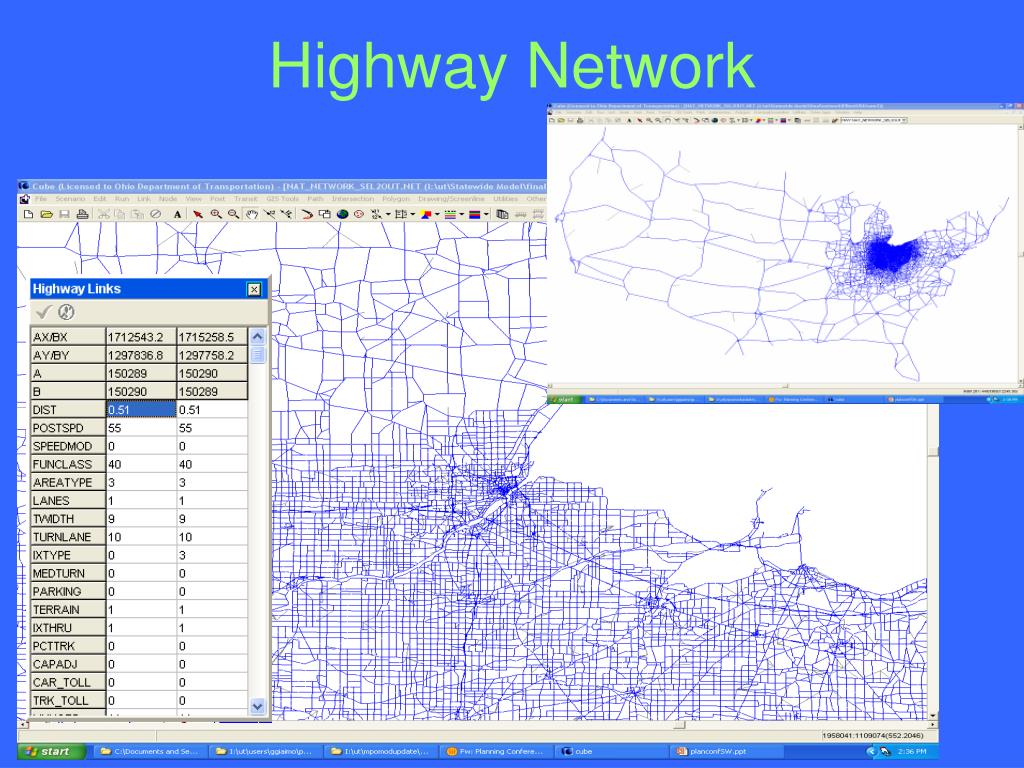Click the Cube application icon left of File menu
Image resolution: width=1024 pixels, height=768 pixels.
tap(24, 199)
